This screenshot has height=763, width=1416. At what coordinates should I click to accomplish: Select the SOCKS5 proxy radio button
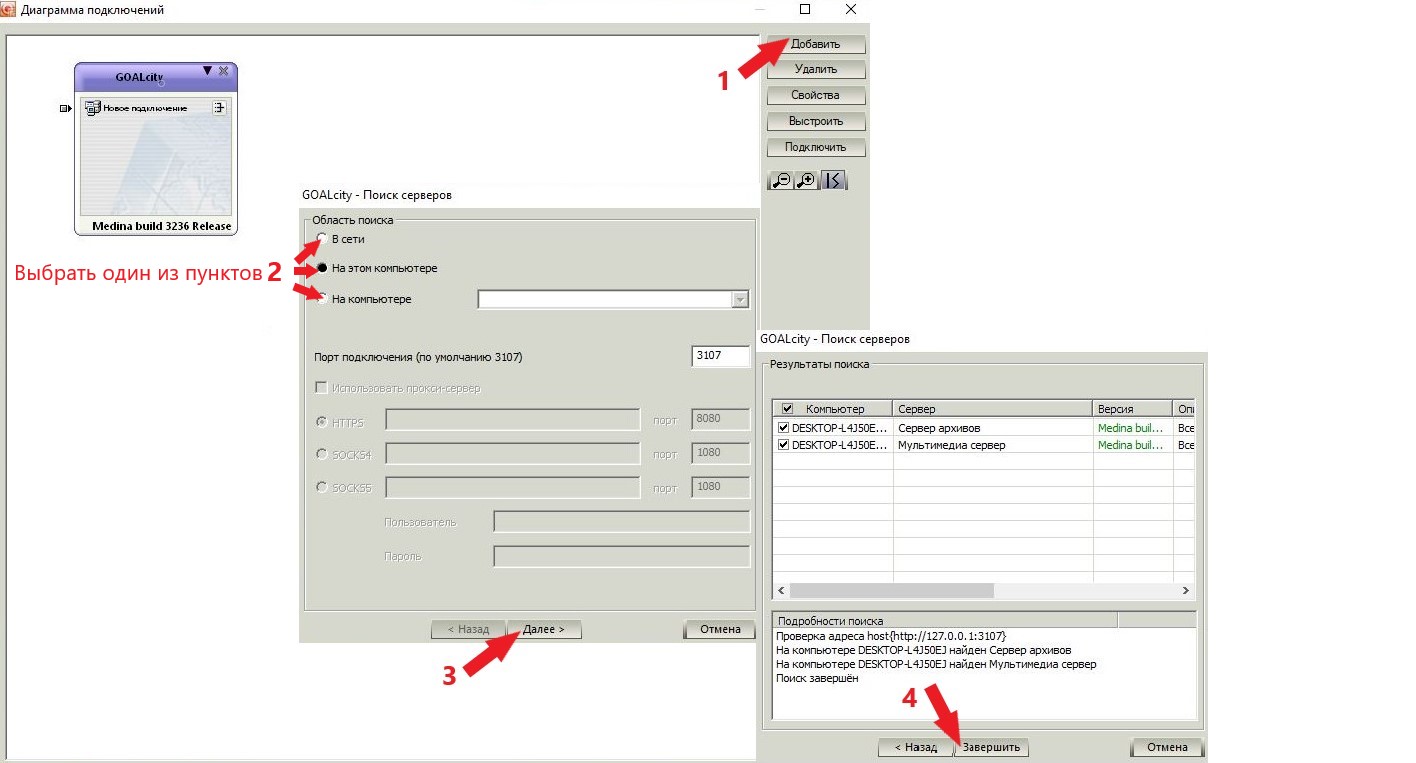pyautogui.click(x=321, y=487)
